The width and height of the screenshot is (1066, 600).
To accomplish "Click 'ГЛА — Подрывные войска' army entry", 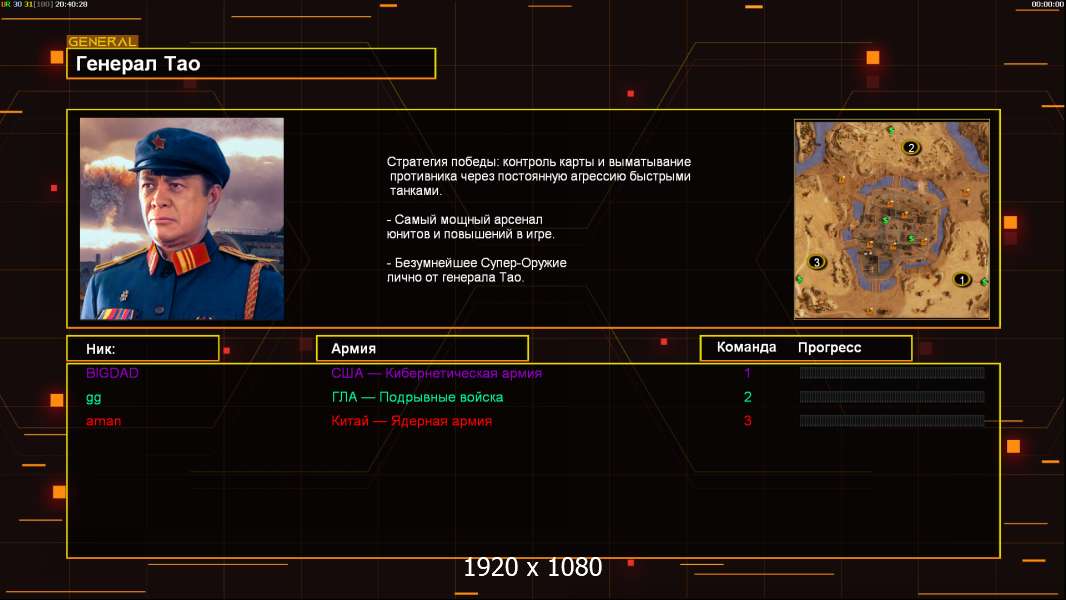I will coord(417,397).
